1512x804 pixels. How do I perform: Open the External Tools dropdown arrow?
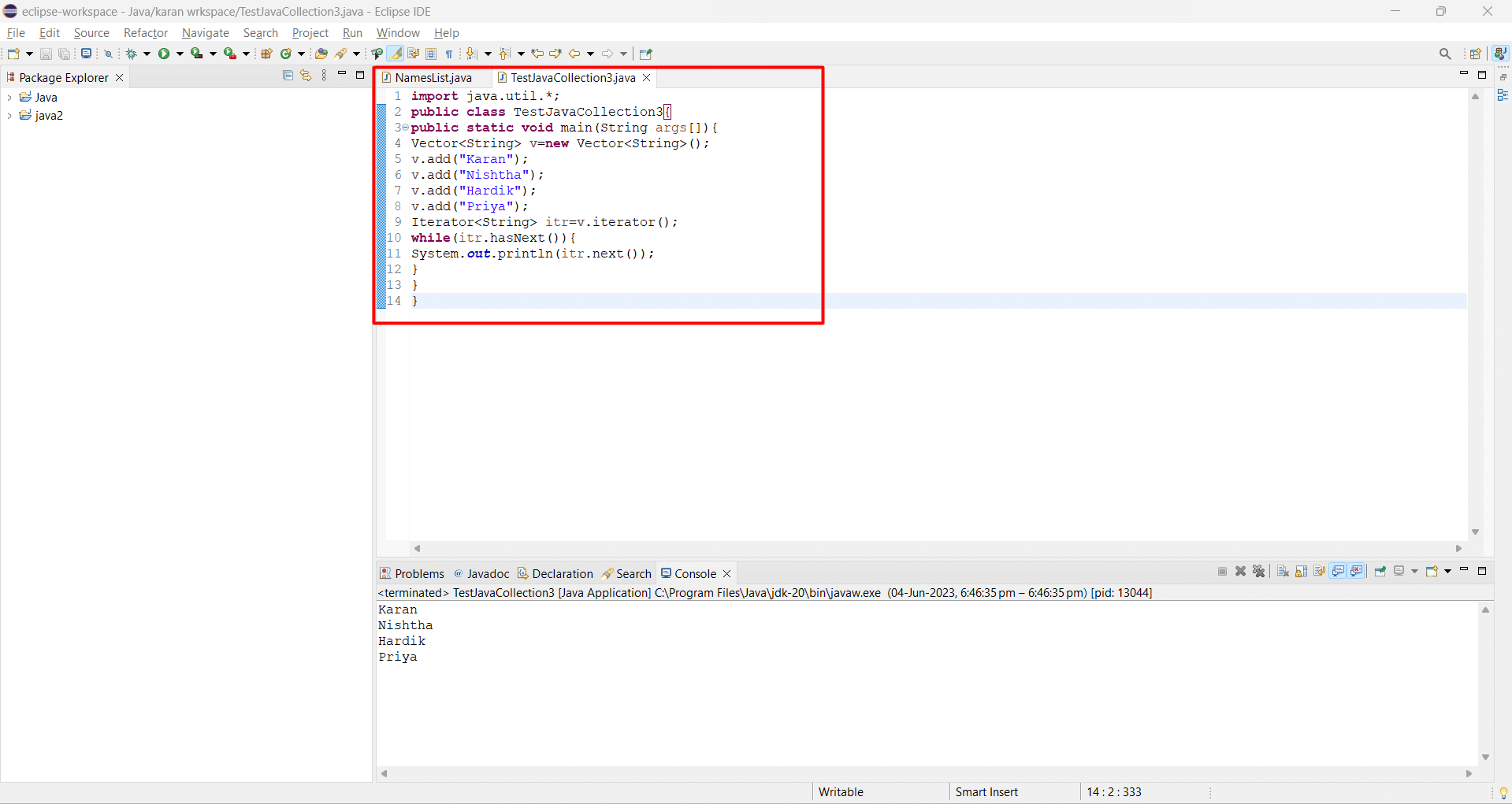tap(246, 54)
